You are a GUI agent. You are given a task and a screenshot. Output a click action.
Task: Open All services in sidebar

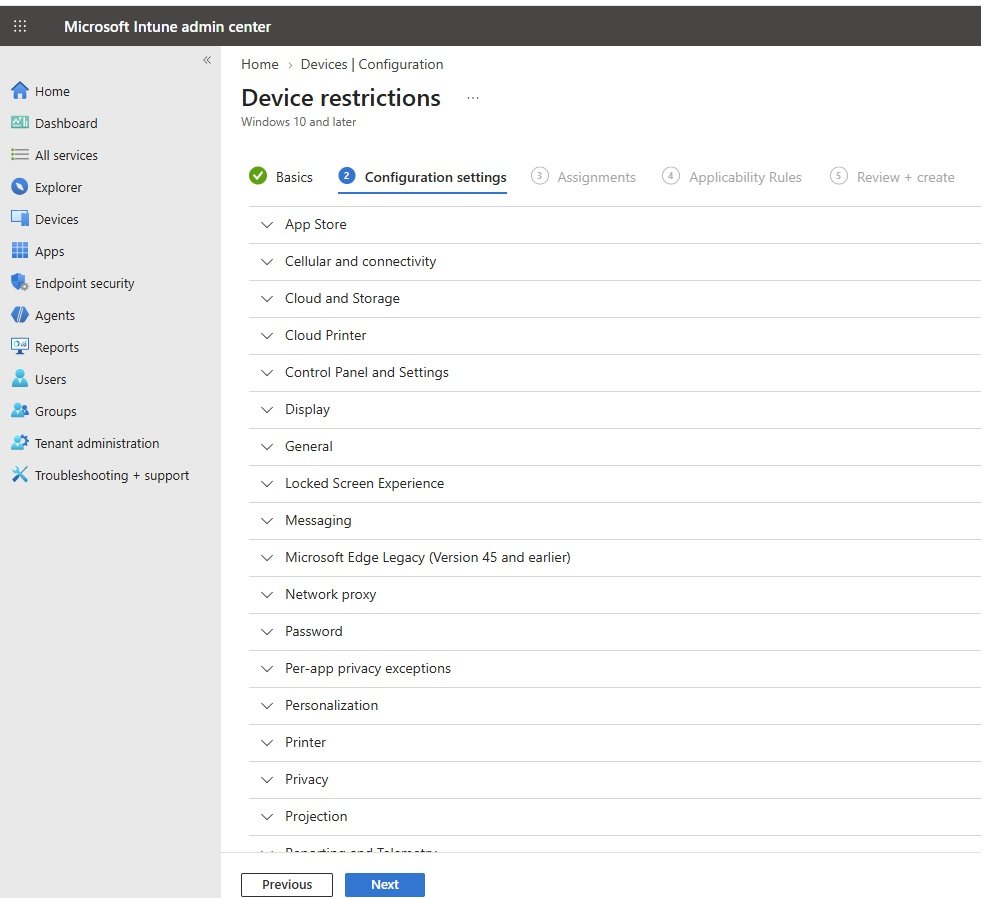coord(66,156)
